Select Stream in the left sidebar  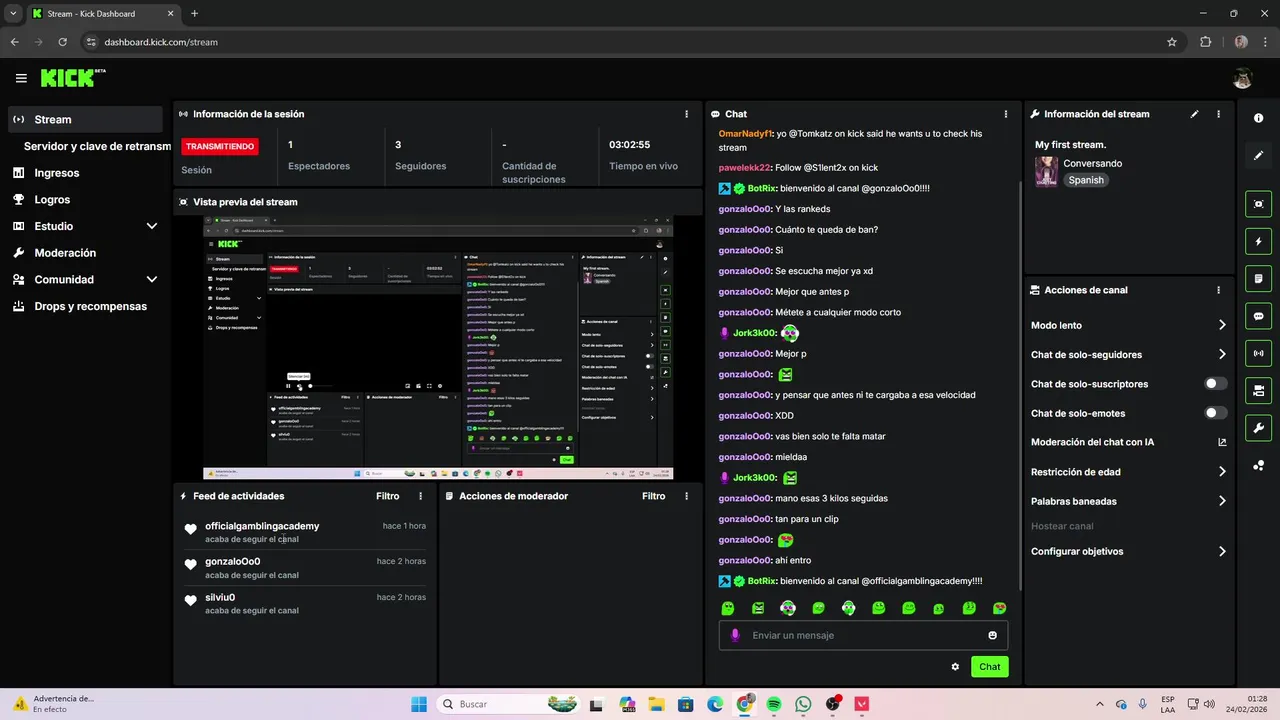pos(85,119)
